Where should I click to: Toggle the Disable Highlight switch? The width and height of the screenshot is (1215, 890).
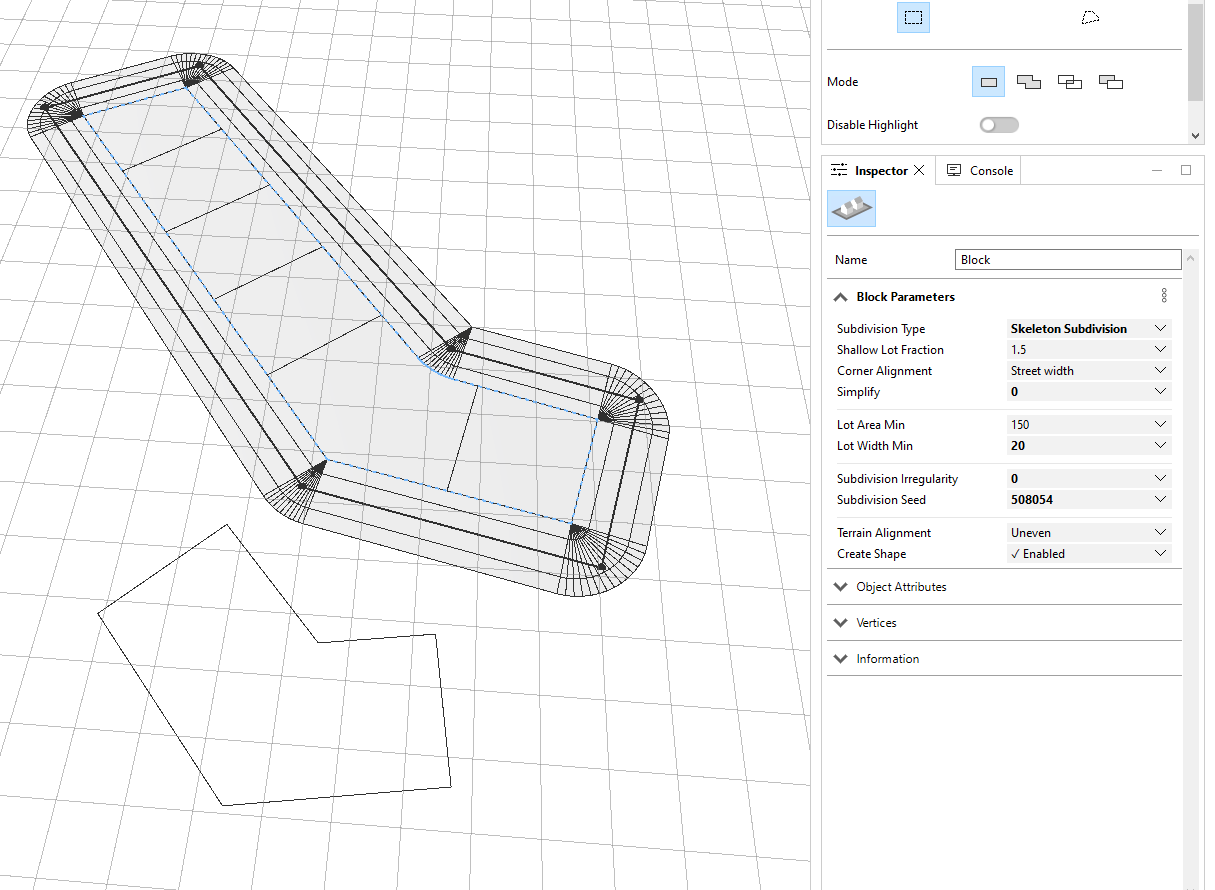click(x=999, y=125)
